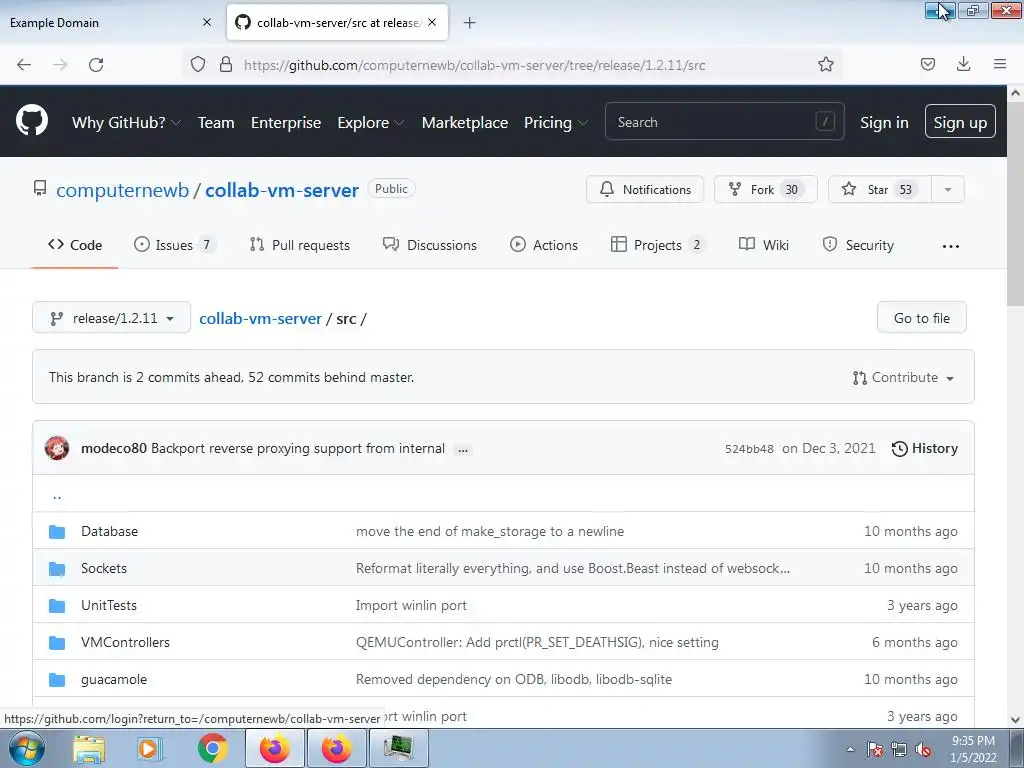Click the Enterprise menu link
This screenshot has width=1024, height=768.
click(286, 122)
